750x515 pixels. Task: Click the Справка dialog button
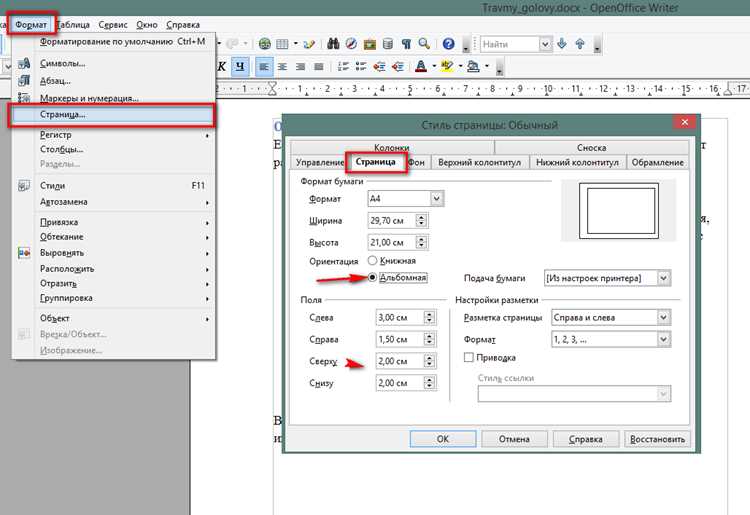click(585, 438)
